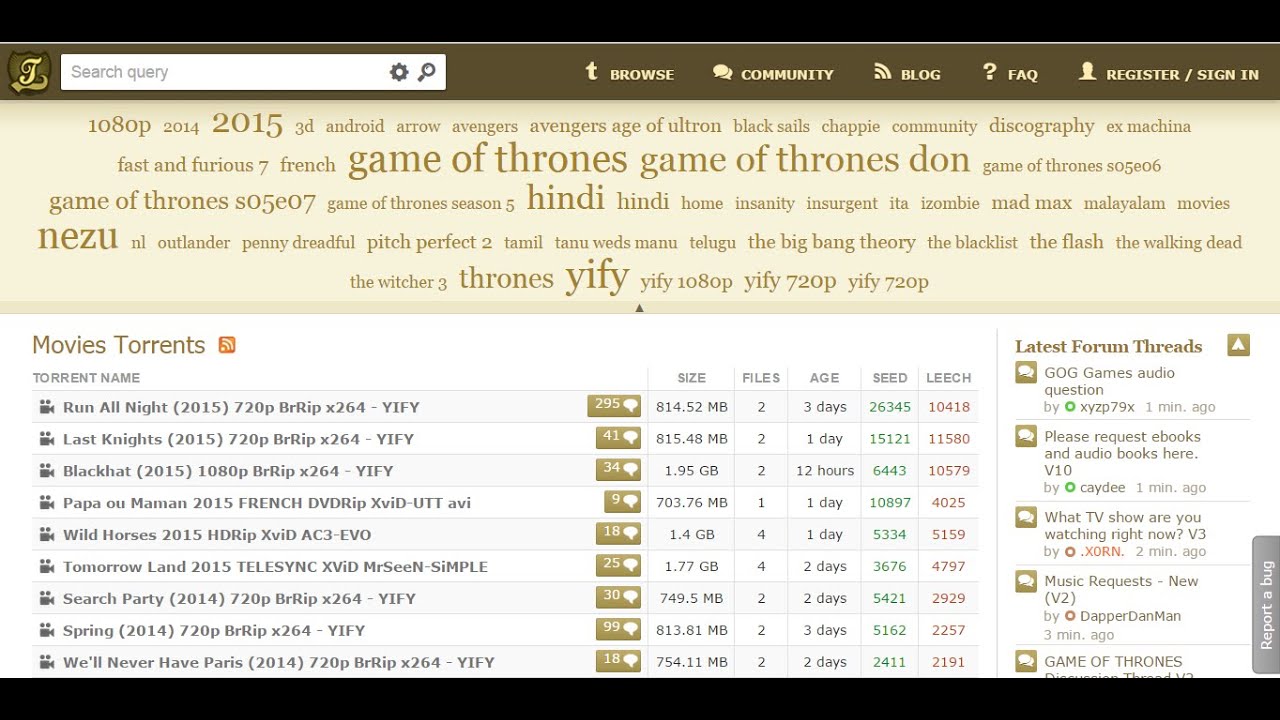Open comments badge for Run All Night

(614, 405)
